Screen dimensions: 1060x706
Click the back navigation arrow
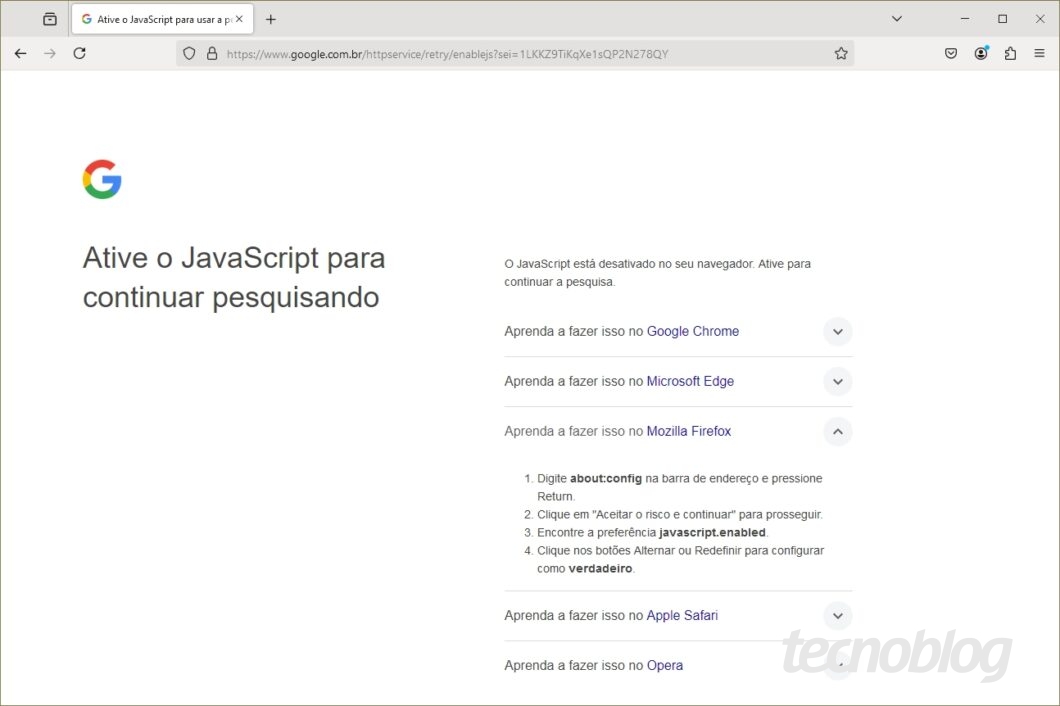coord(20,53)
